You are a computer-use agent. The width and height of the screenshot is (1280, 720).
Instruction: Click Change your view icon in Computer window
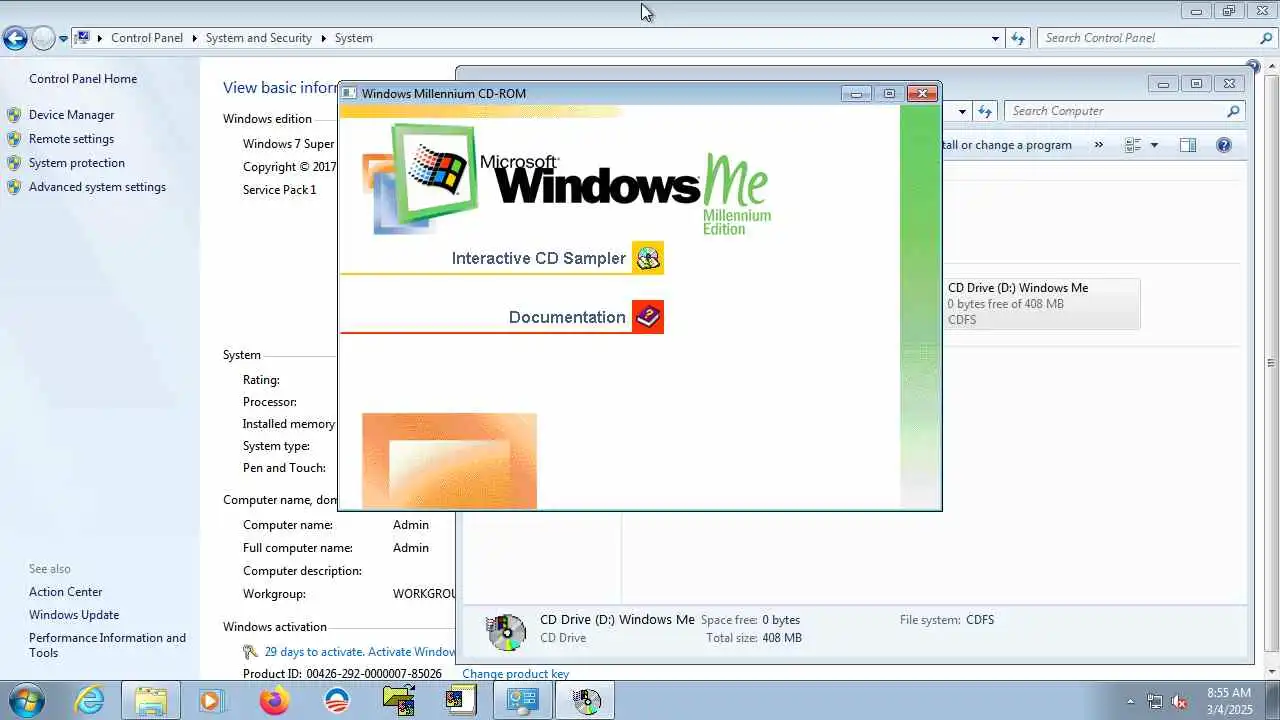1133,145
